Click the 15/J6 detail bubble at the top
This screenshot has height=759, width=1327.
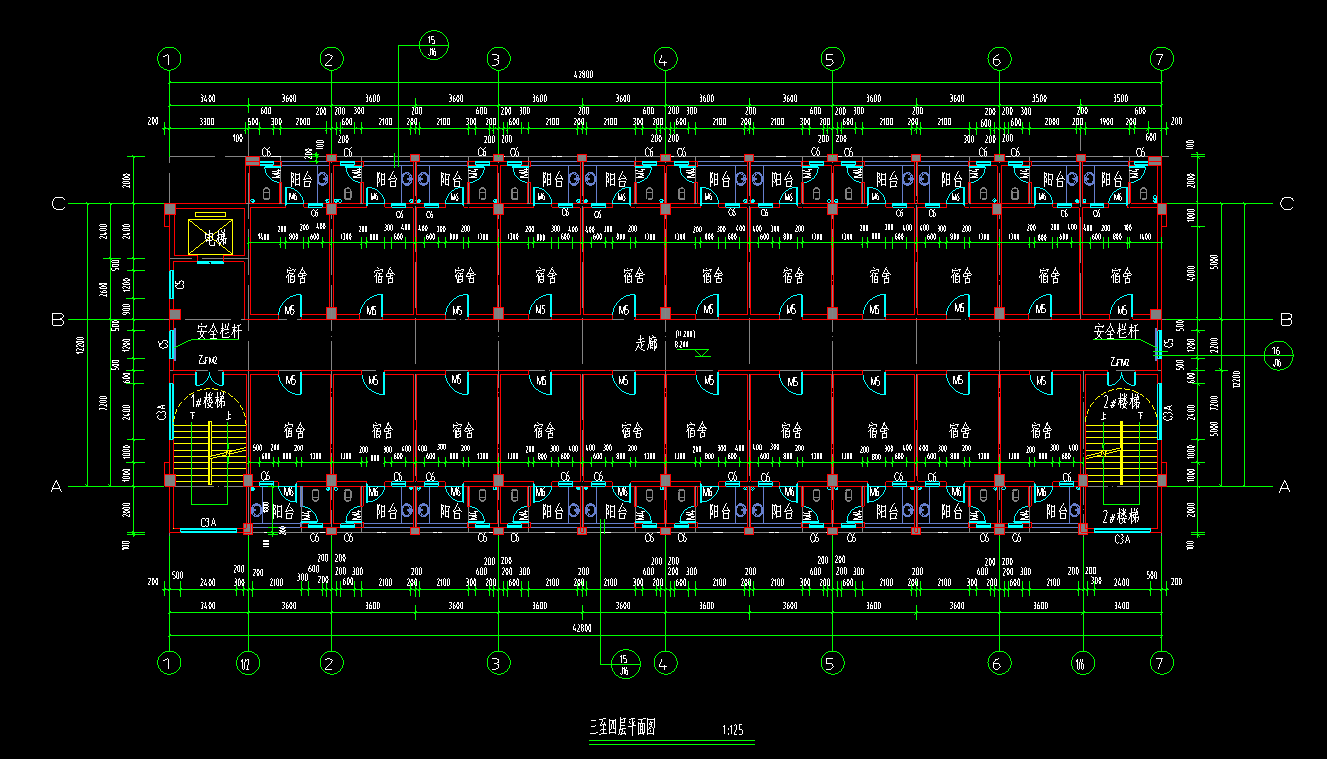(x=432, y=46)
